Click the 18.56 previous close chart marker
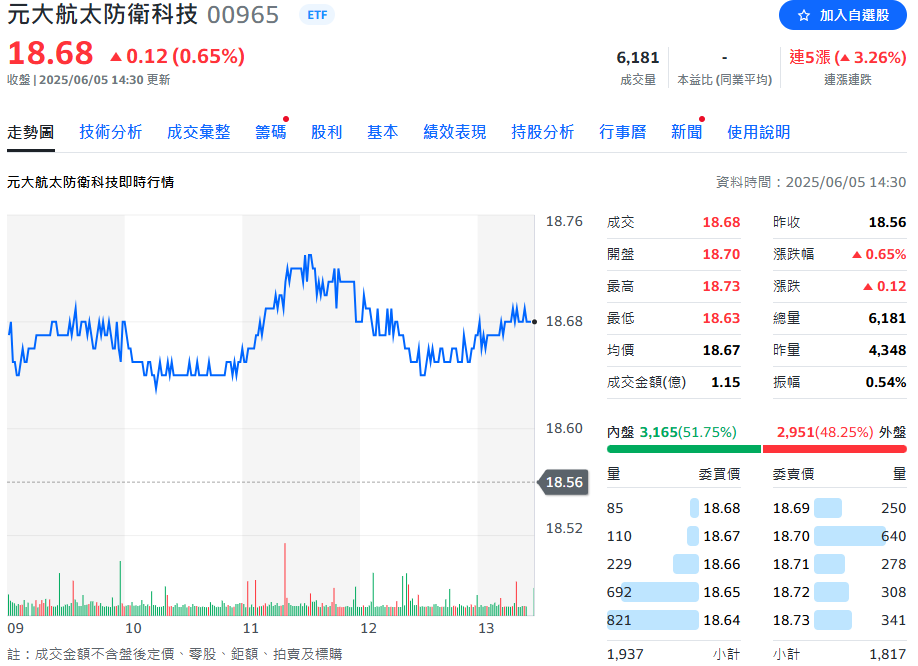This screenshot has width=918, height=666. (x=563, y=482)
